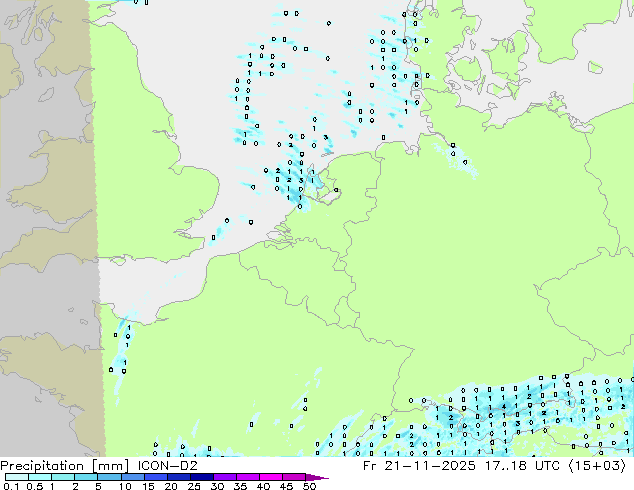Screen dimensions: 634x490
Task: Select legend swatch between 30 and 35
Action: 224,477
